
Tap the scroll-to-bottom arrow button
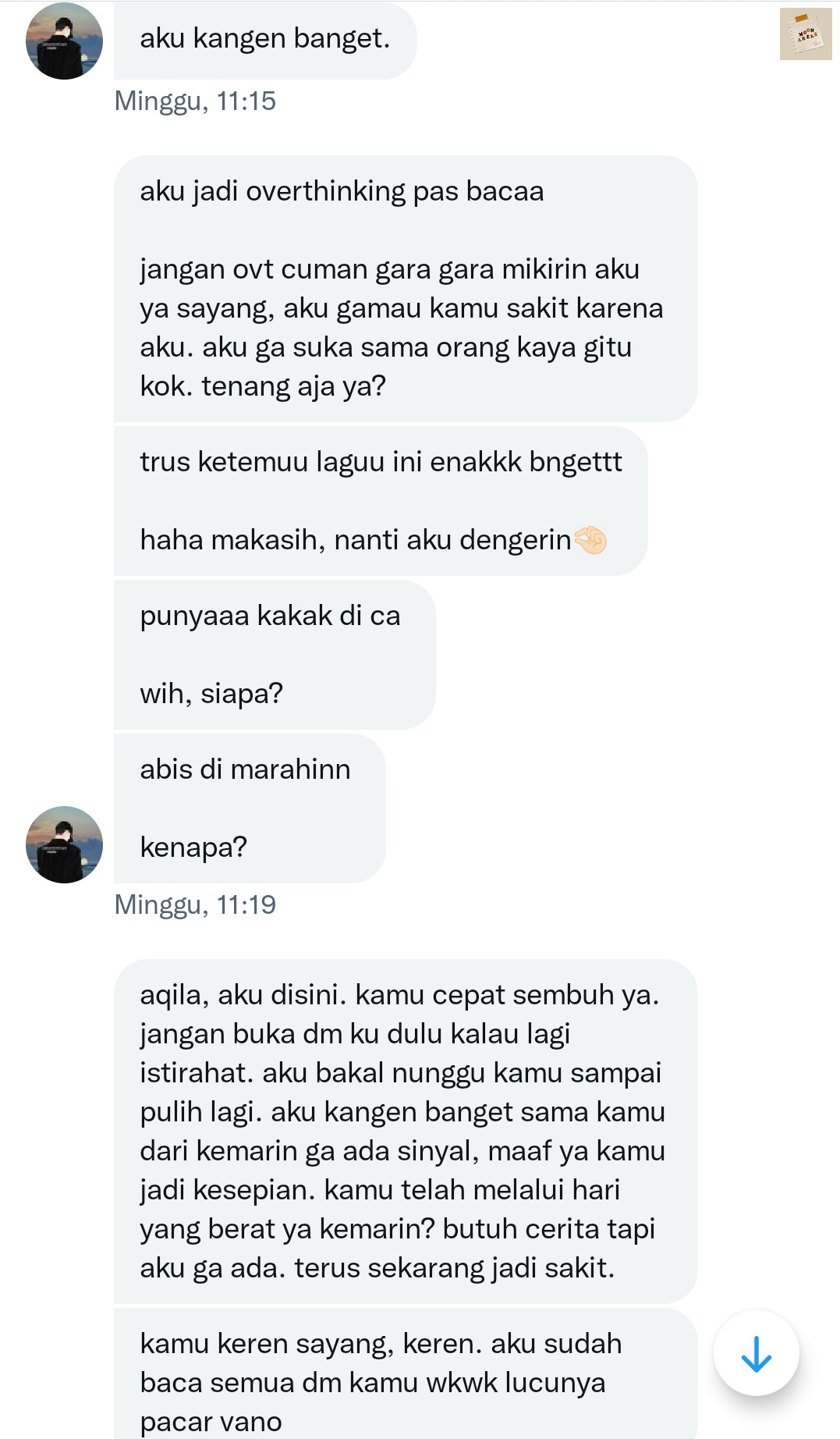coord(756,1353)
